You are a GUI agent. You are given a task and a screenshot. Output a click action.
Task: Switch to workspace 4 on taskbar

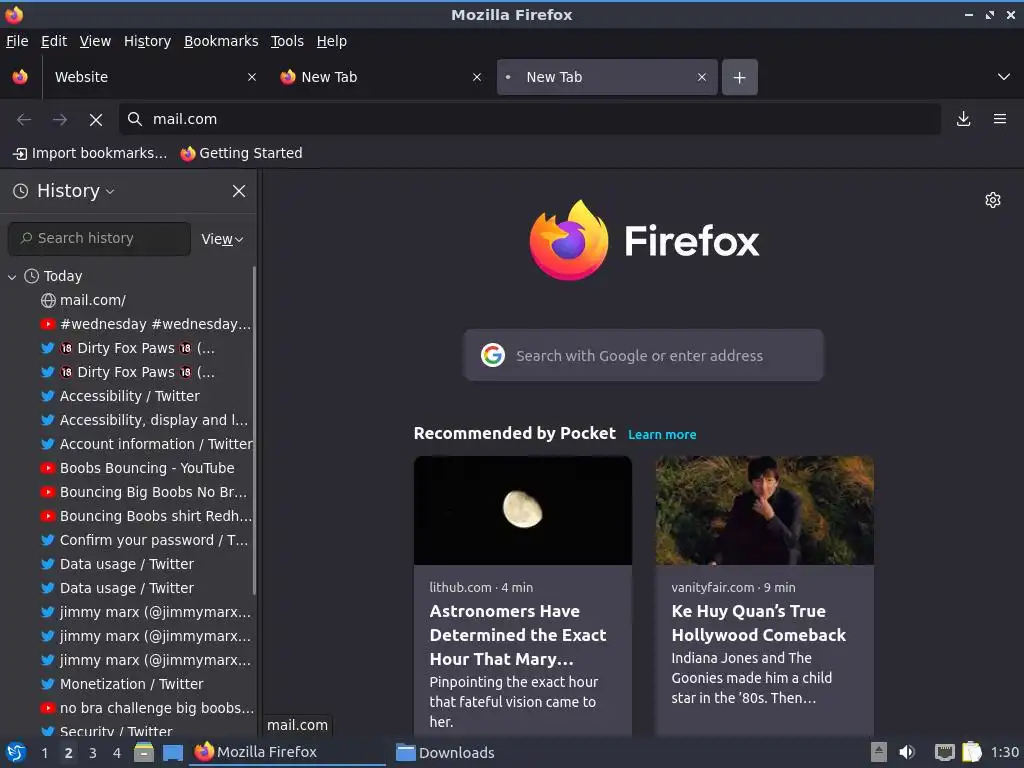point(117,753)
